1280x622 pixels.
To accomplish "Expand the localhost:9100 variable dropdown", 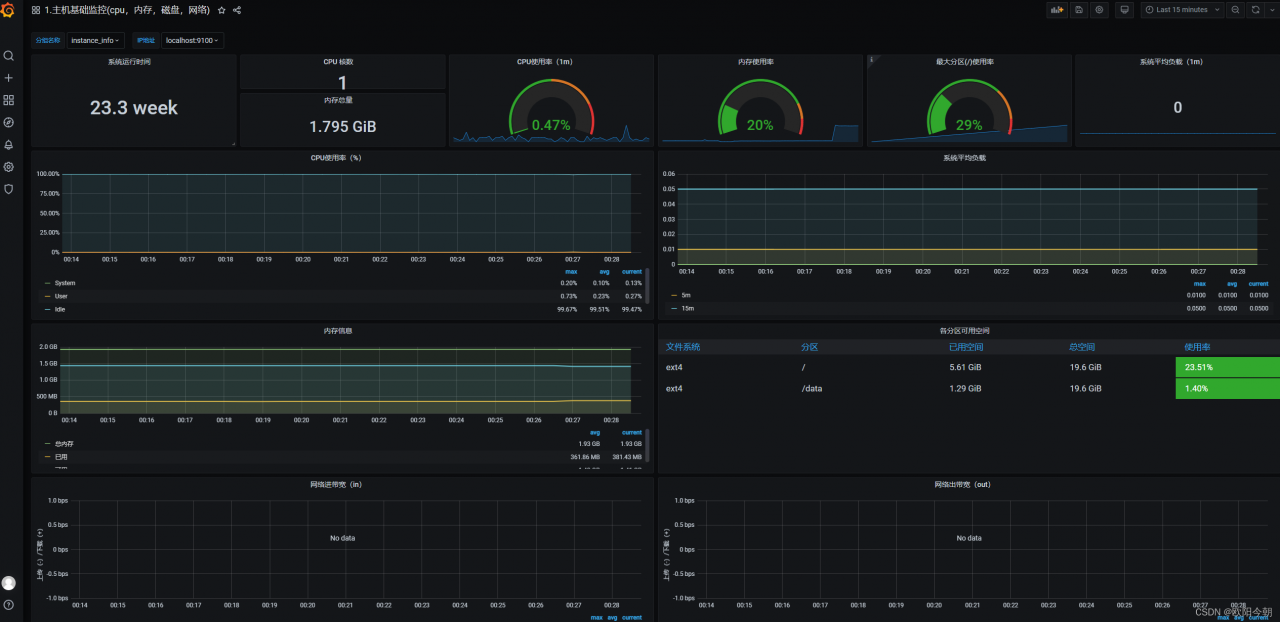I will [x=193, y=41].
